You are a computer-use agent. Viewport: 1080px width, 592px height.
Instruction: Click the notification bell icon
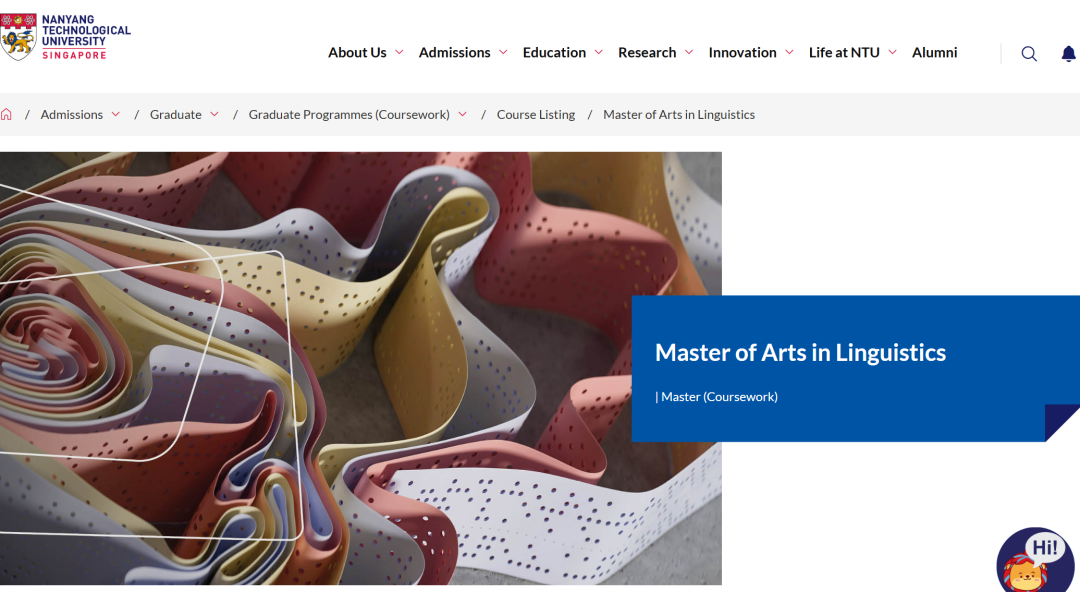pos(1068,54)
